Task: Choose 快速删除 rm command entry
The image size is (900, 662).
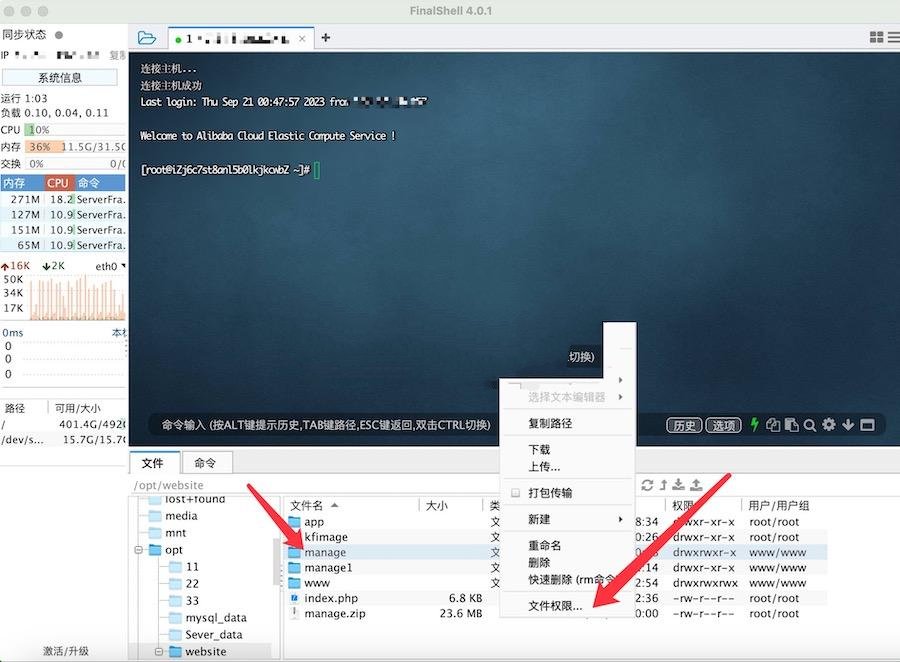Action: pyautogui.click(x=567, y=580)
